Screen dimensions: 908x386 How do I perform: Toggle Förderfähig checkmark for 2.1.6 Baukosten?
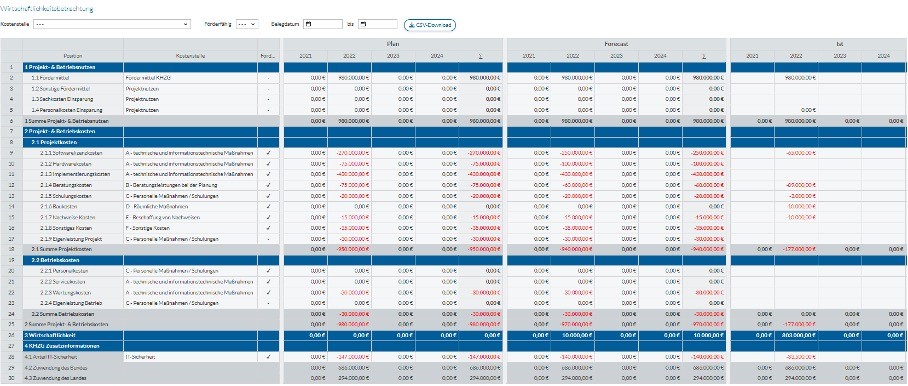pyautogui.click(x=269, y=206)
